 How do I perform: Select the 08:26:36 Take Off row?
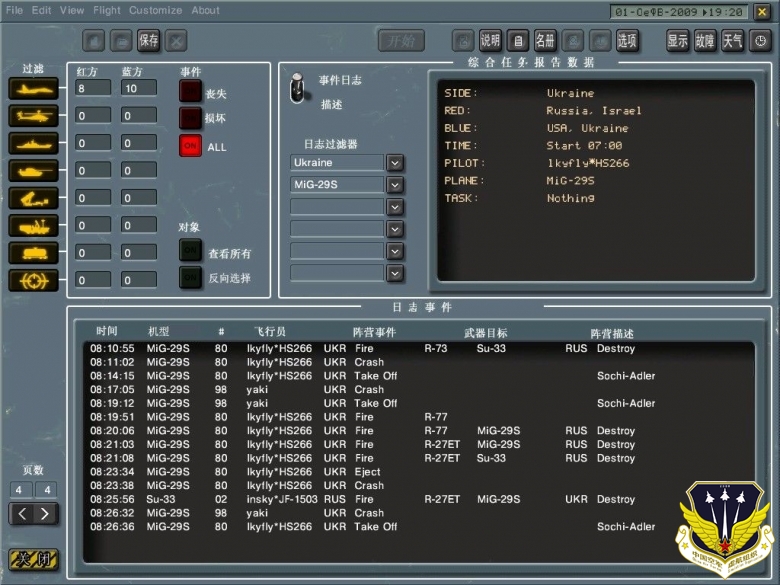click(418, 526)
